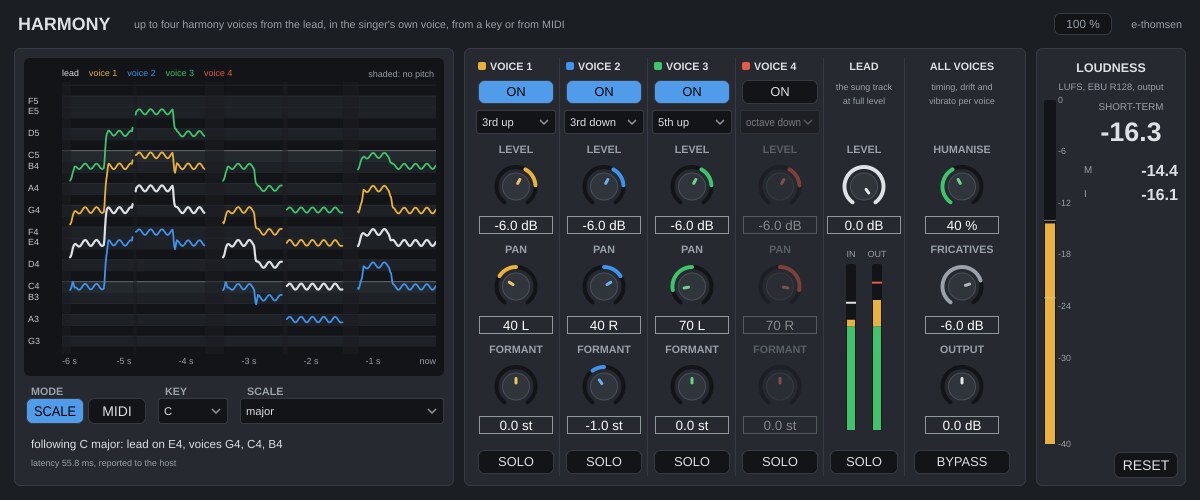Screen dimensions: 1200x500
Task: Click Voice 1 FORMANT knob
Action: pyautogui.click(x=516, y=385)
